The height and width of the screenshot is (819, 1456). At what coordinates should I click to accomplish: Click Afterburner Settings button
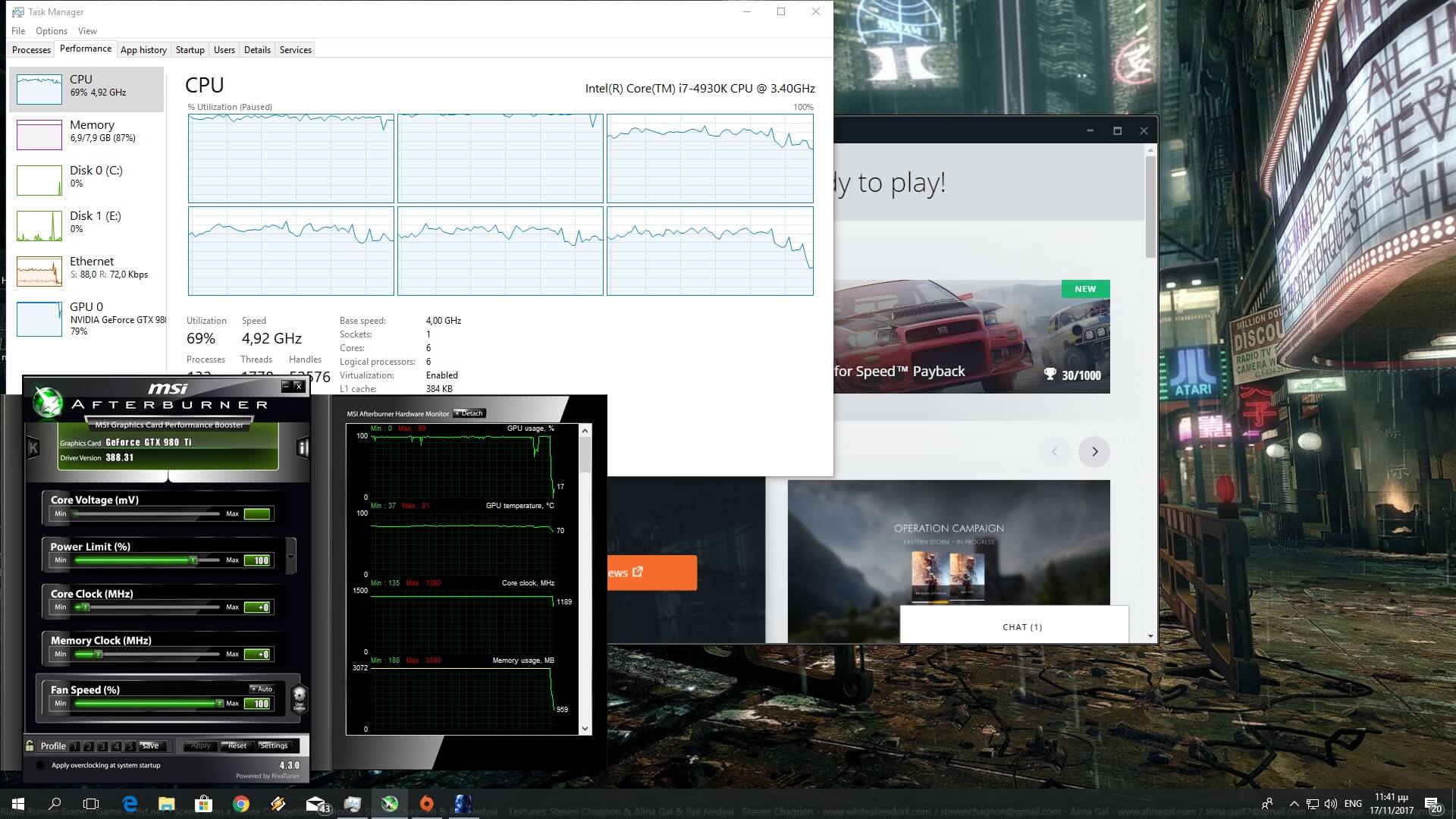[x=273, y=745]
